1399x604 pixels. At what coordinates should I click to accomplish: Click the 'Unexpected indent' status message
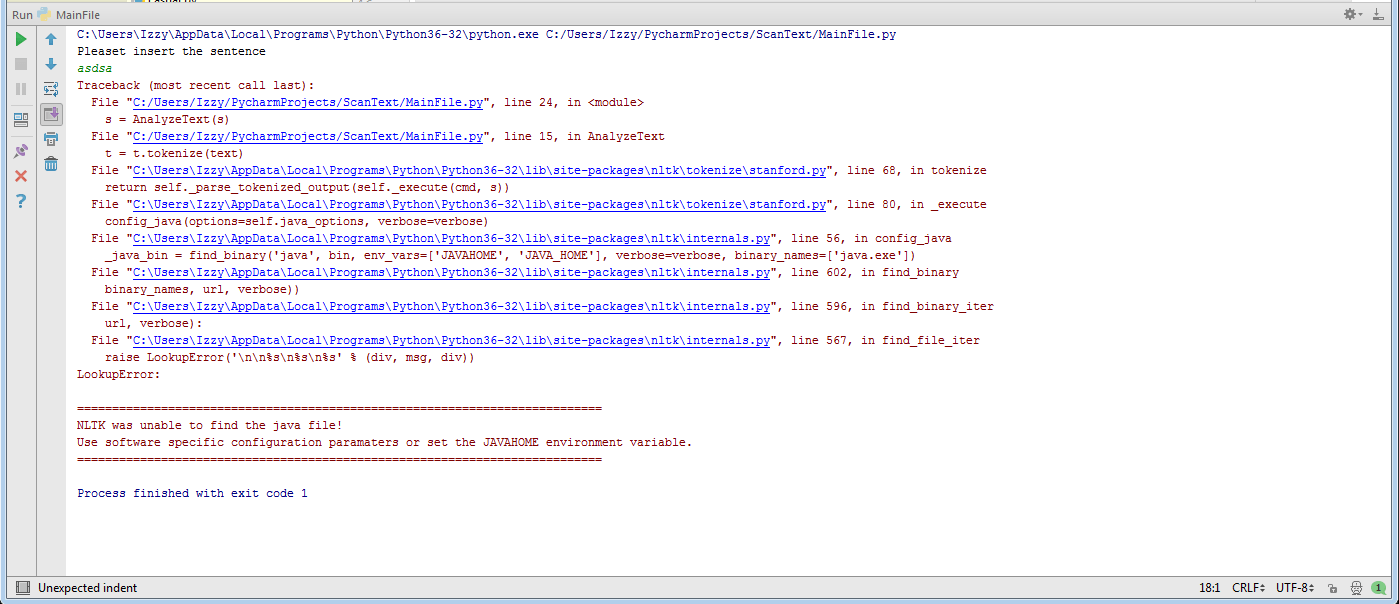point(88,588)
